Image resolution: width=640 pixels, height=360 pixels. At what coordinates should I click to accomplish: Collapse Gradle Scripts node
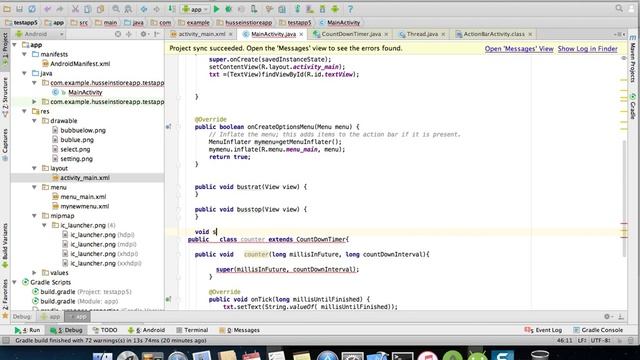click(15, 282)
